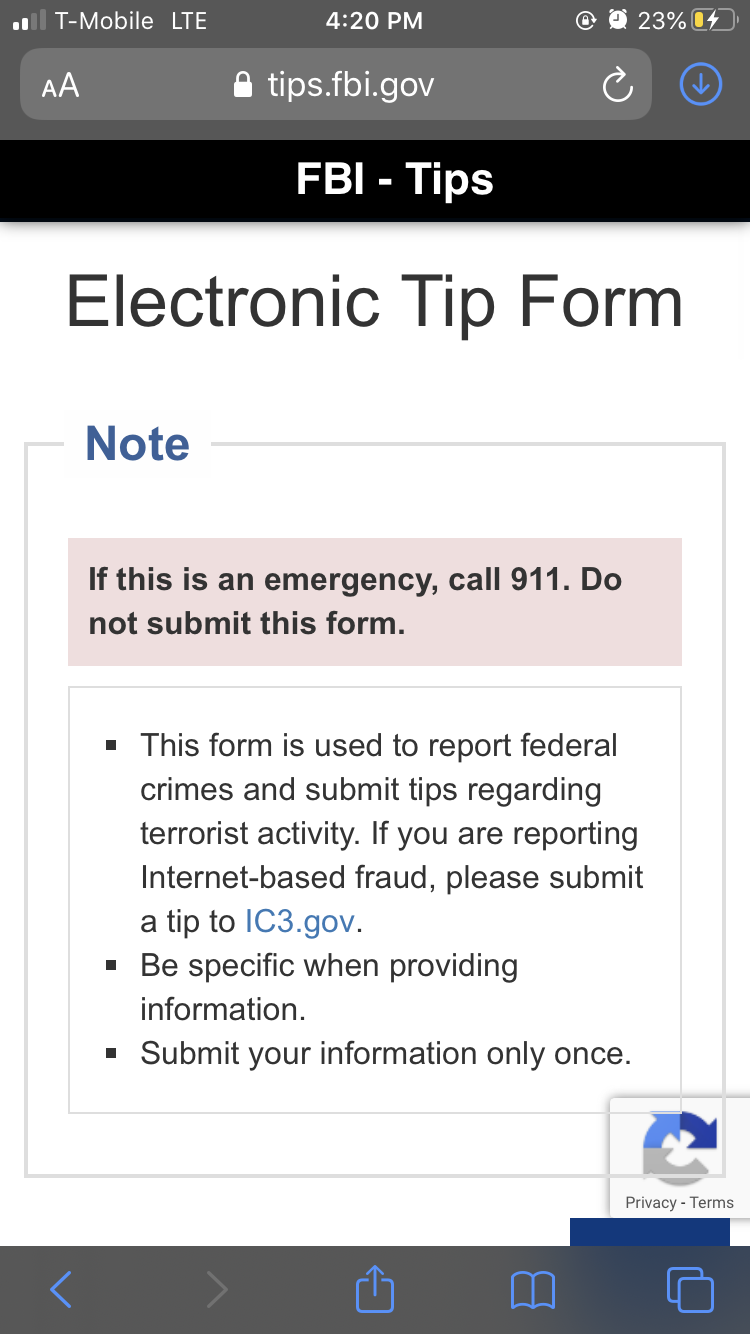Tap the emergency call 911 warning banner
The width and height of the screenshot is (750, 1334).
click(375, 601)
